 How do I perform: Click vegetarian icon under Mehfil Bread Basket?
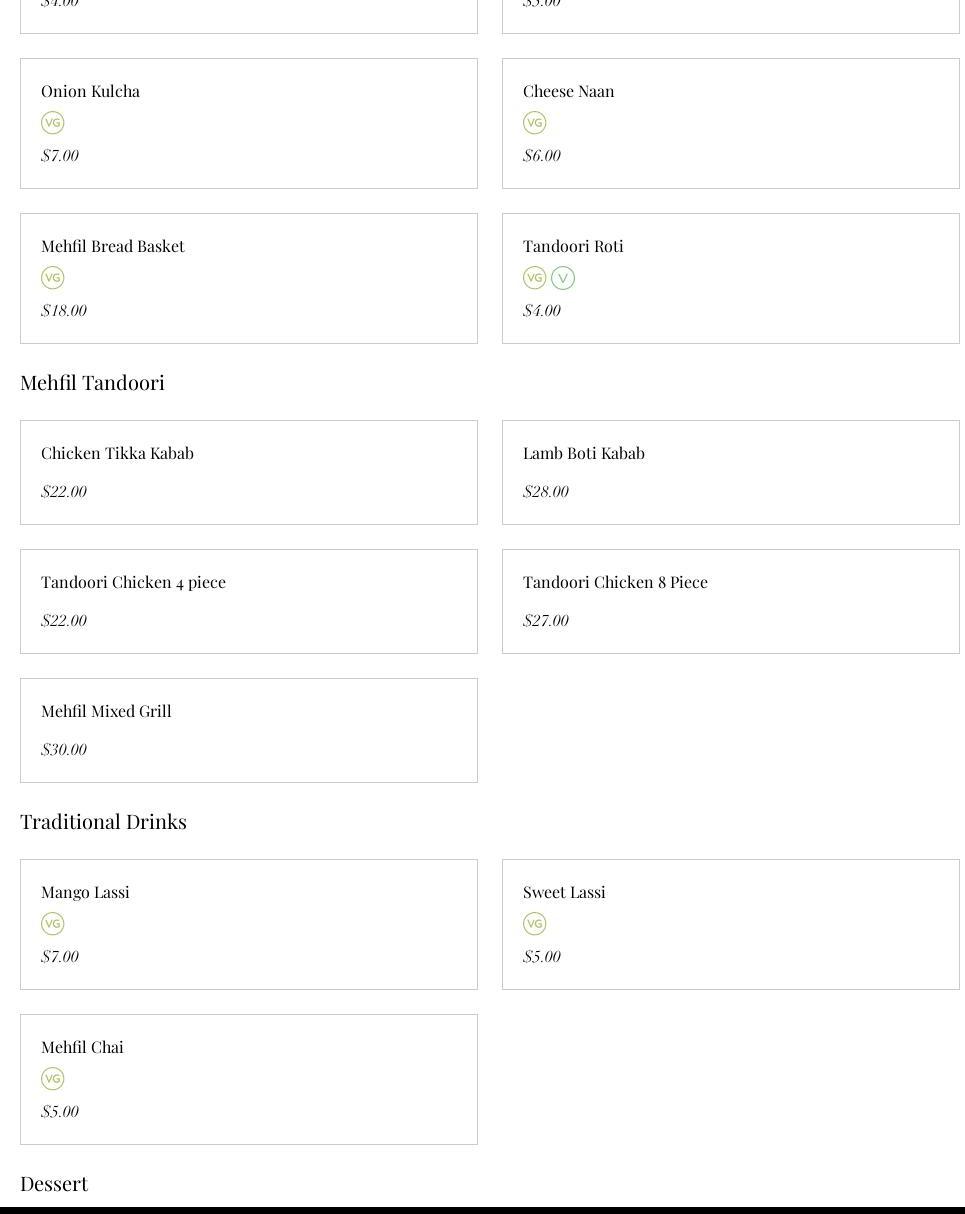click(x=53, y=278)
